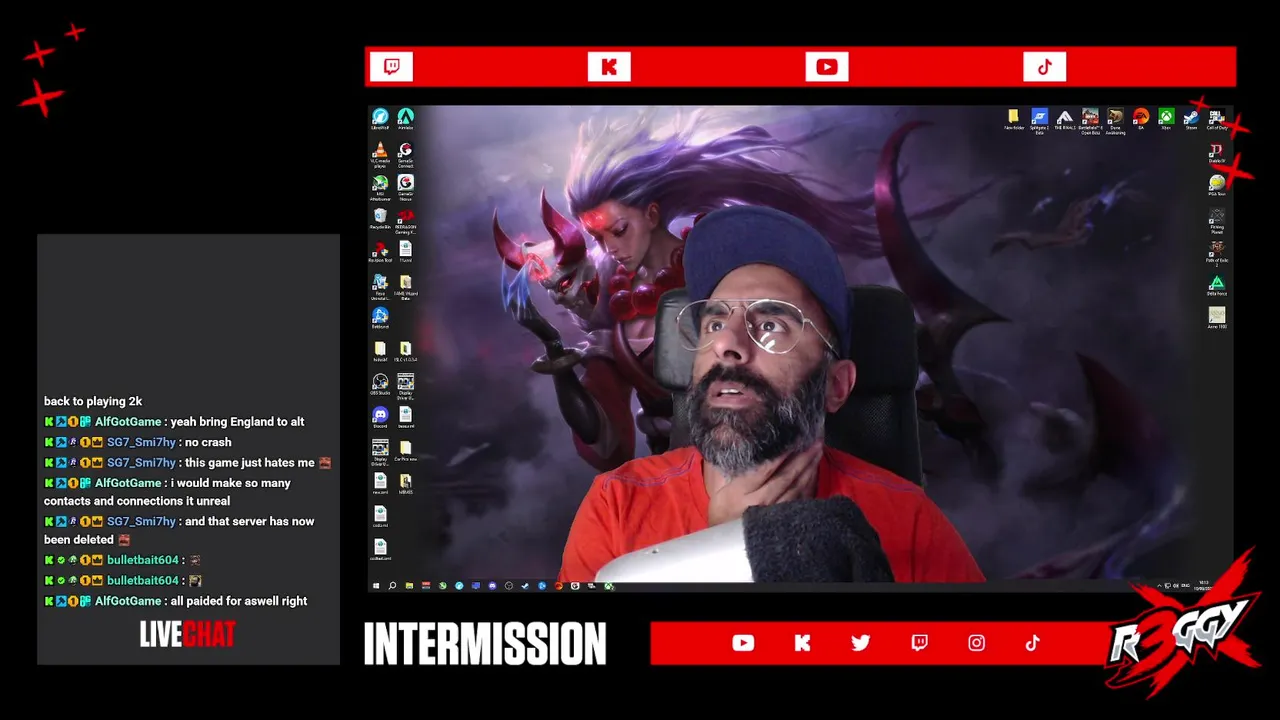Launch THE FINALS desktop shortcut
Image resolution: width=1280 pixels, height=720 pixels.
click(x=1065, y=120)
